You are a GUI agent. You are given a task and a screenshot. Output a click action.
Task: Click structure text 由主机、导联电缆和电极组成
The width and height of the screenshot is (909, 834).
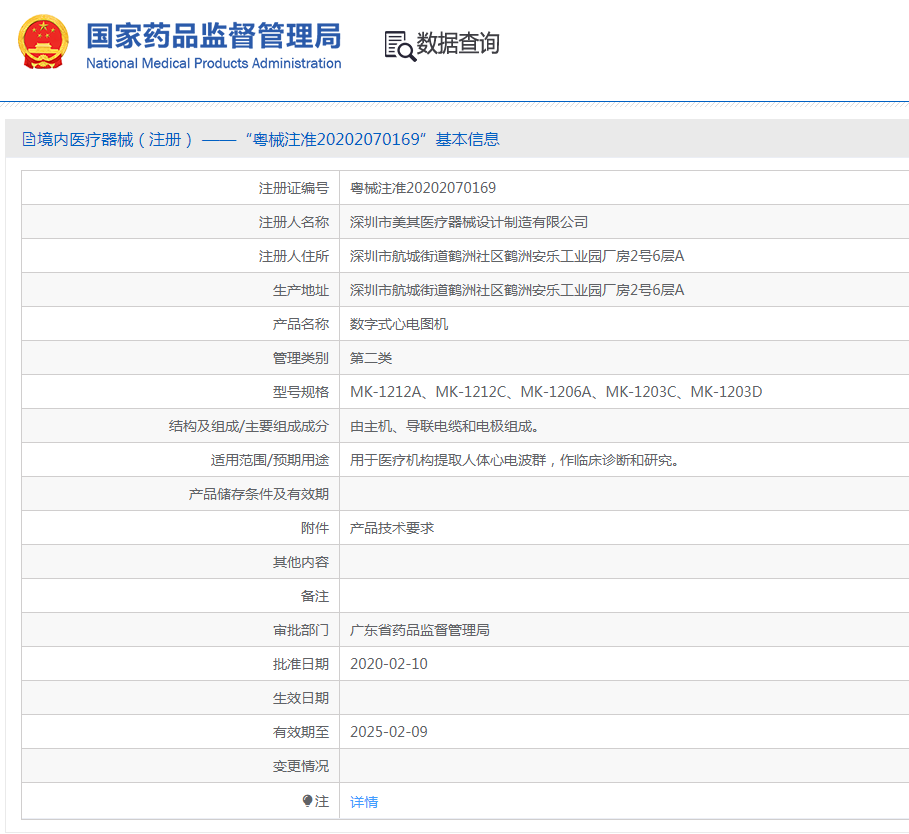(x=445, y=426)
